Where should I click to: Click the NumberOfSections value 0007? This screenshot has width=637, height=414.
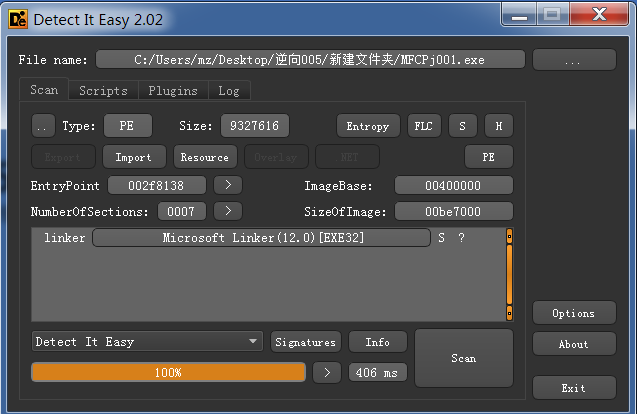(x=182, y=212)
